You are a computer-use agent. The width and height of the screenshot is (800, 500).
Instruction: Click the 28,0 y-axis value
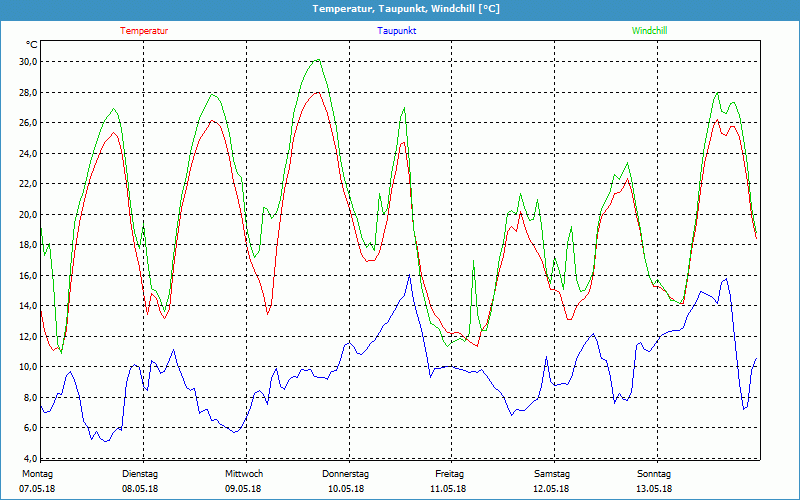(28, 92)
